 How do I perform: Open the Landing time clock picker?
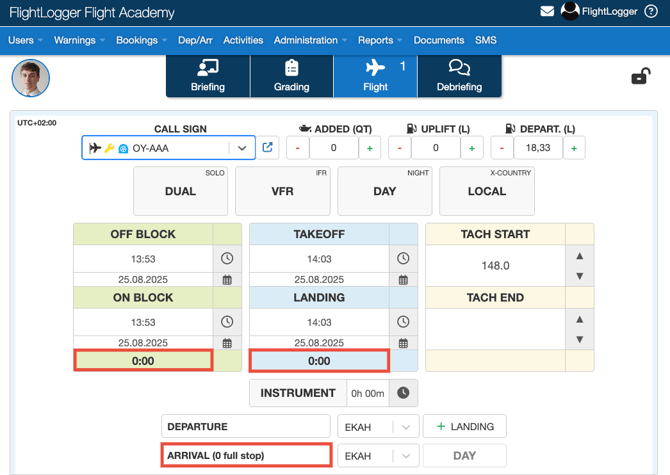click(403, 322)
